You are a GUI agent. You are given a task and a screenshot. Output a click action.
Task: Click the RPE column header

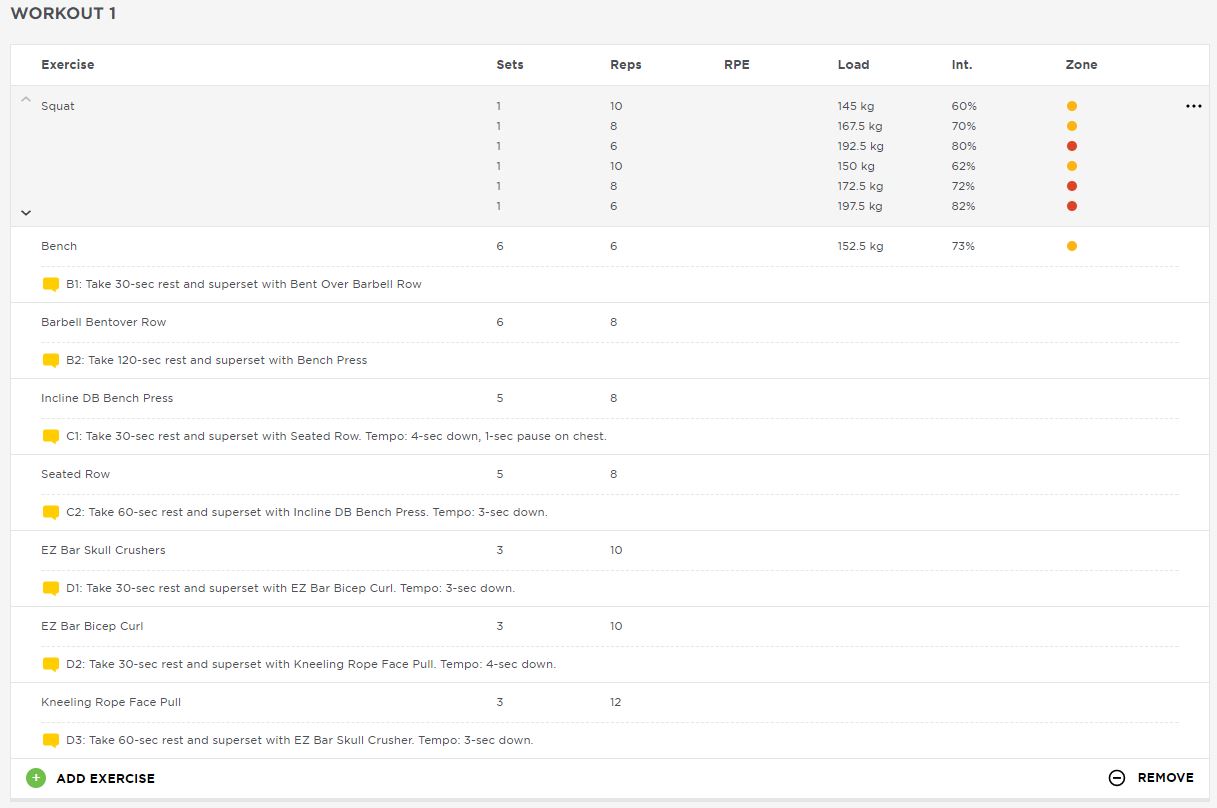(737, 65)
